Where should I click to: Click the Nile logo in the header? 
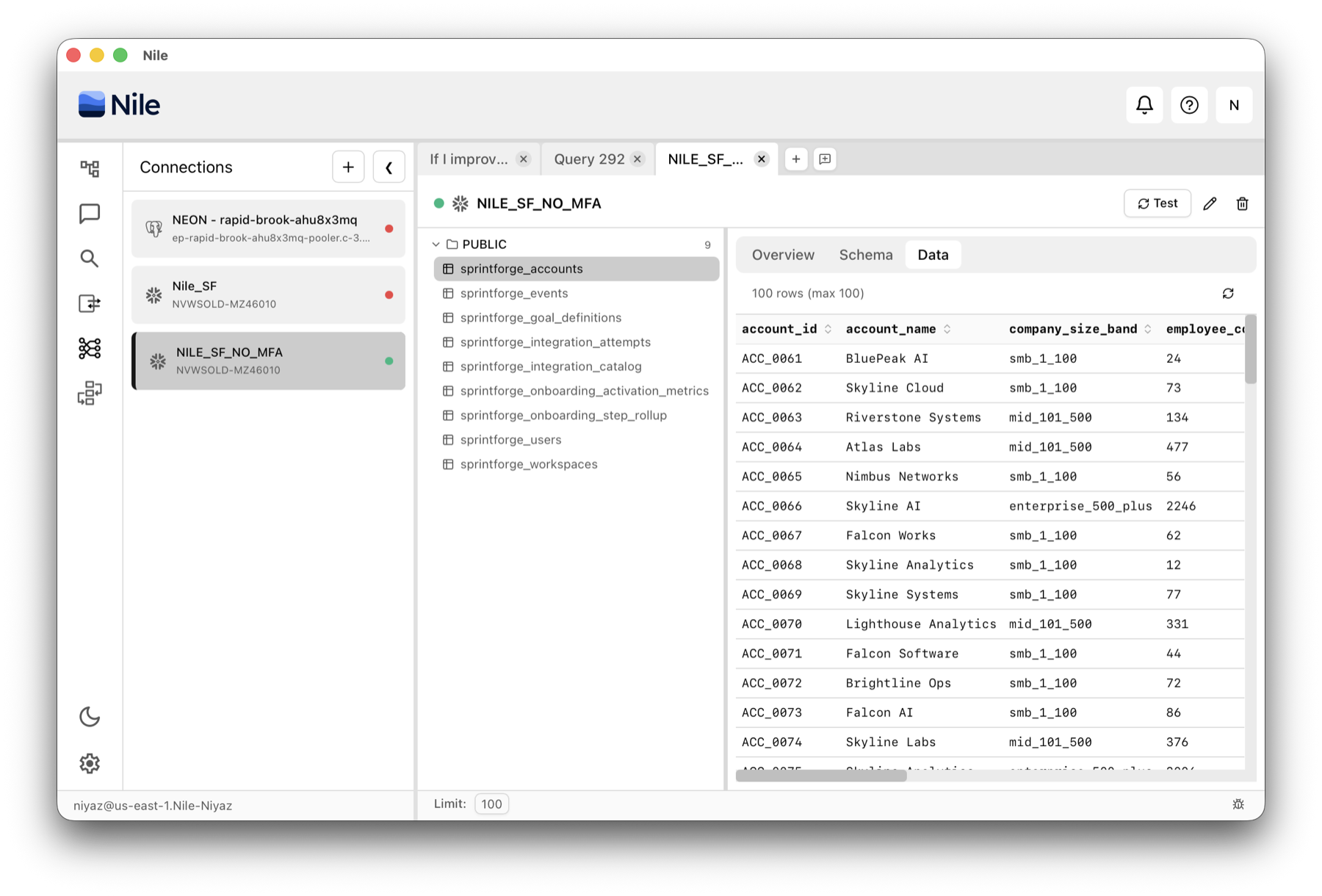pyautogui.click(x=119, y=105)
